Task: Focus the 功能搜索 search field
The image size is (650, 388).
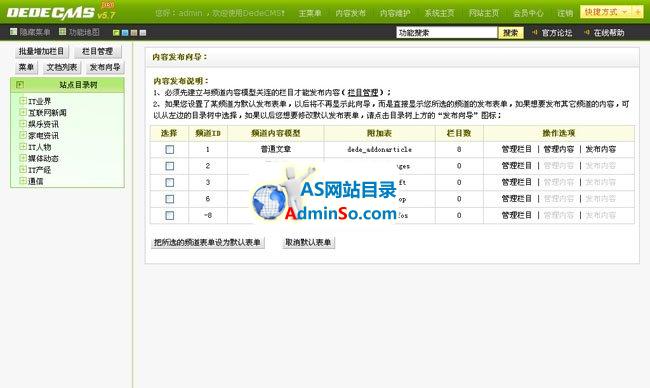Action: [x=446, y=33]
